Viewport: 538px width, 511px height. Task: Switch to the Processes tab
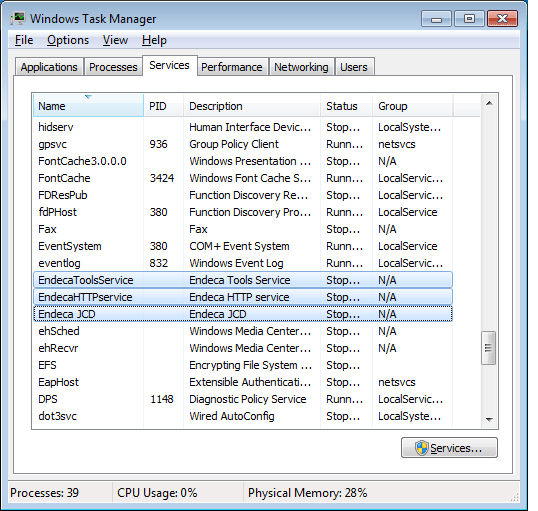coord(113,67)
